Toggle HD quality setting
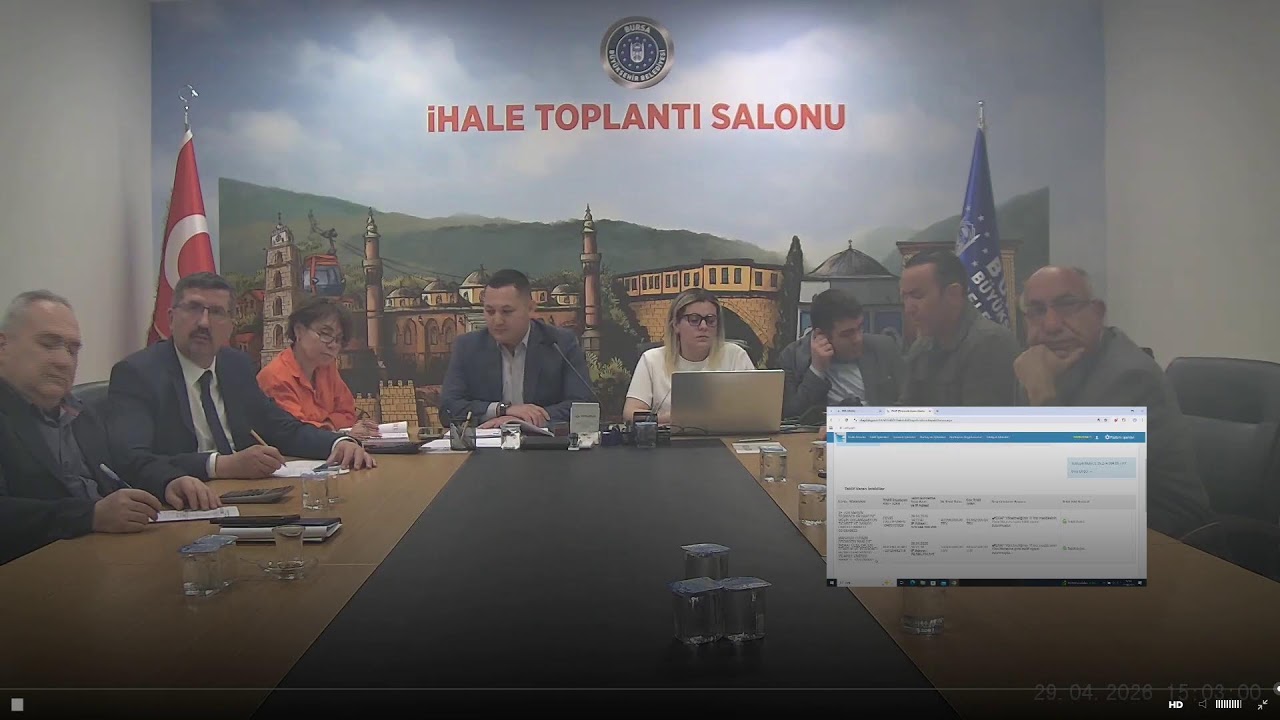This screenshot has width=1280, height=720. tap(1176, 704)
